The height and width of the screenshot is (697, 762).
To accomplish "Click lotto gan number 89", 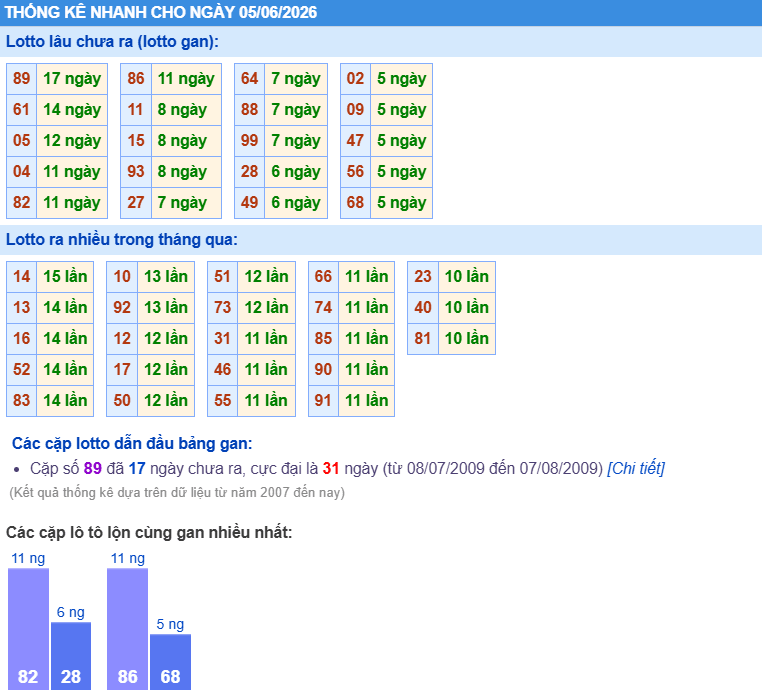I will click(21, 78).
